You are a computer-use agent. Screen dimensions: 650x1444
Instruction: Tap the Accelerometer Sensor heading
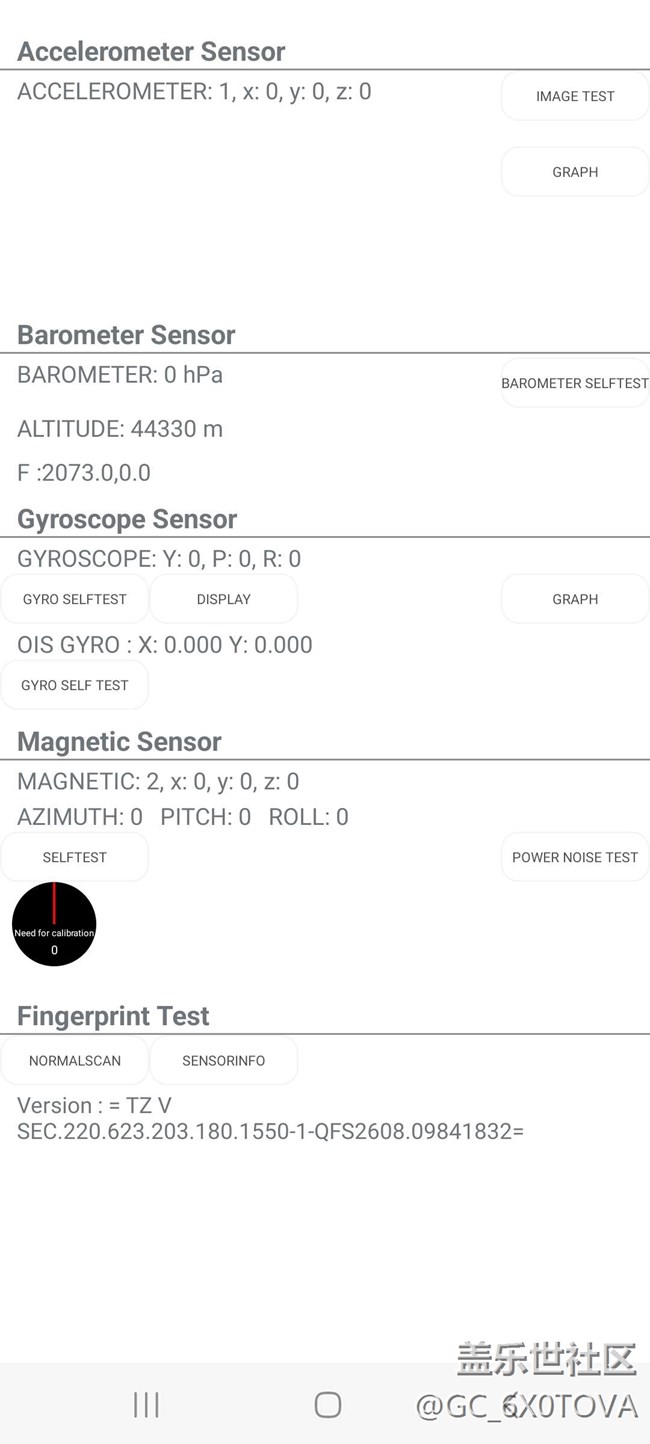151,51
